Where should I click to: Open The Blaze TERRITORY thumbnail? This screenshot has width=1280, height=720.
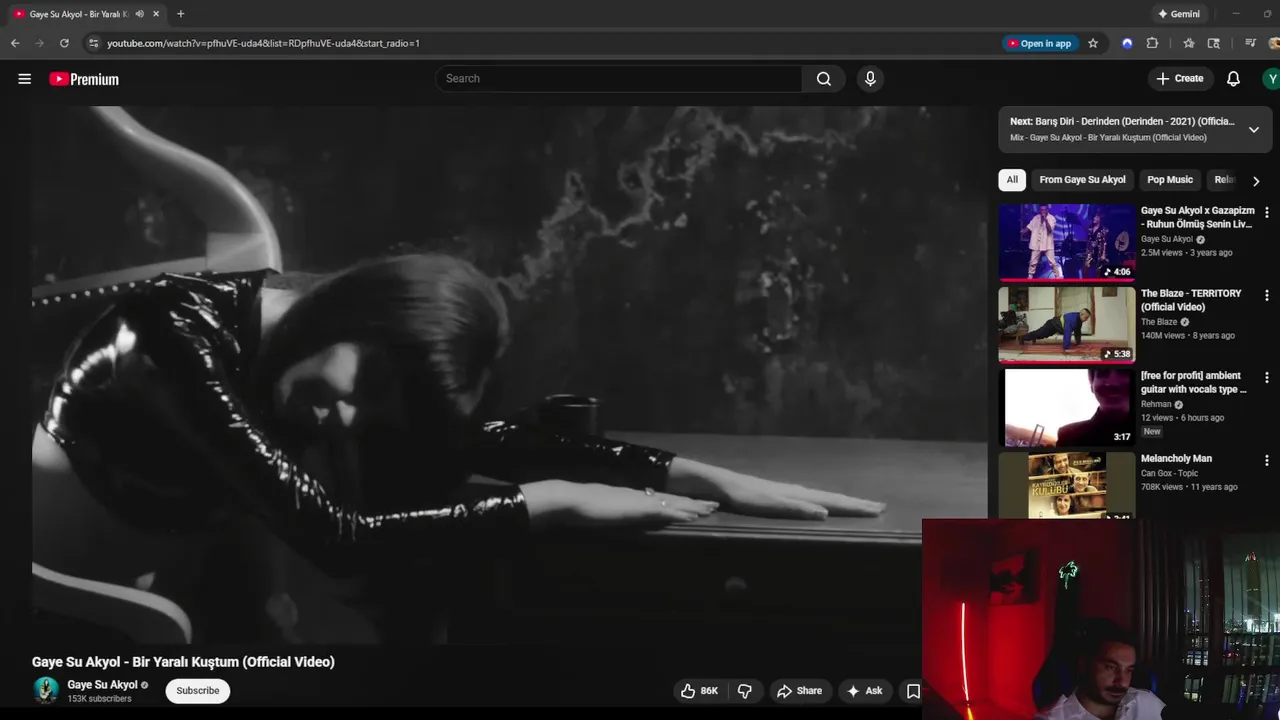tap(1067, 325)
